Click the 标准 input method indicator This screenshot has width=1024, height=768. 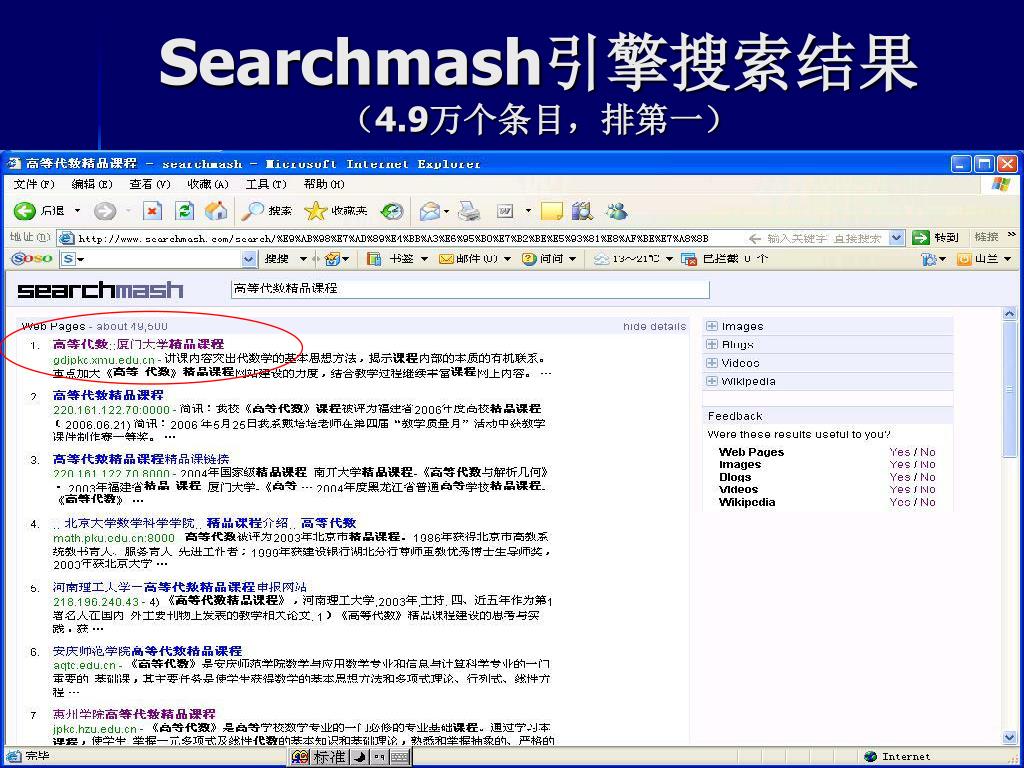pos(328,757)
